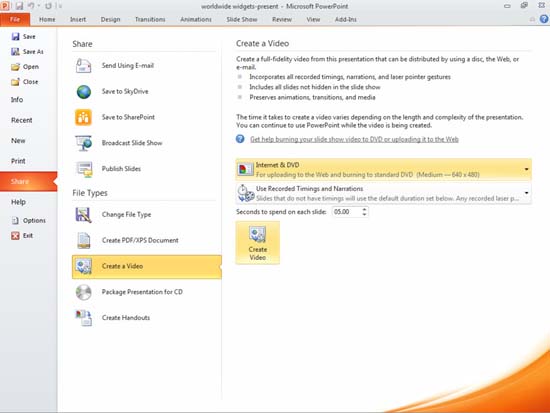
Task: Click the Undo icon in title bar
Action: [31, 6]
